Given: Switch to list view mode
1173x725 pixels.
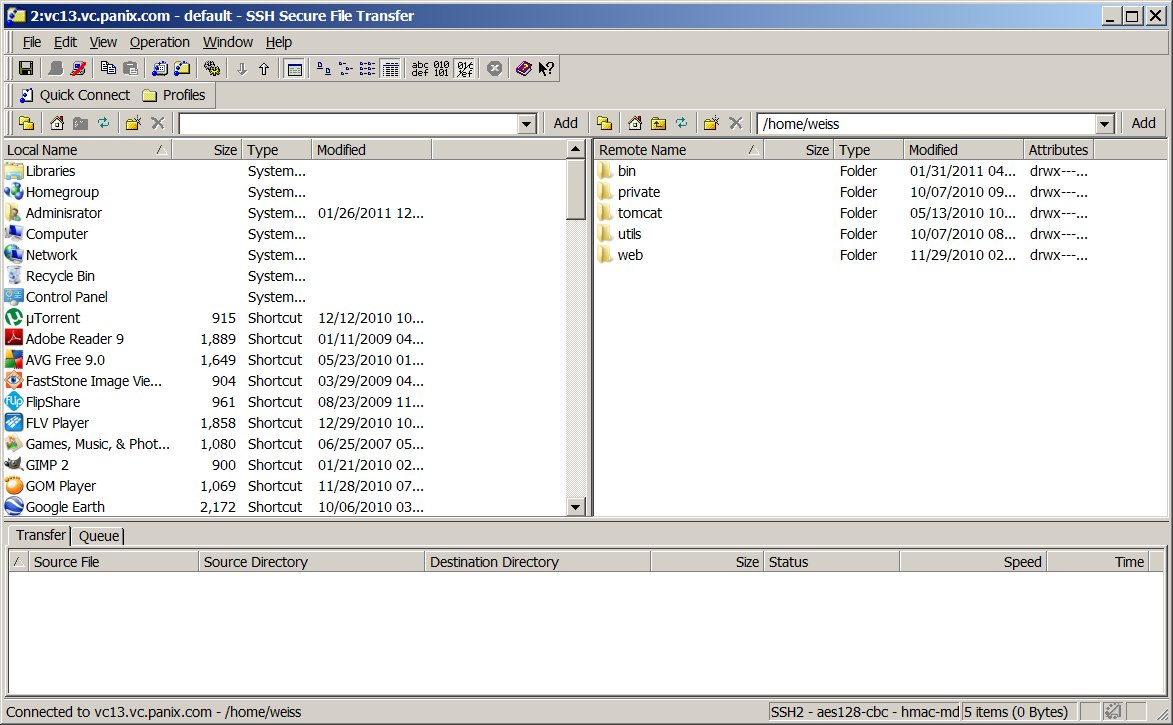Looking at the screenshot, I should [x=367, y=69].
